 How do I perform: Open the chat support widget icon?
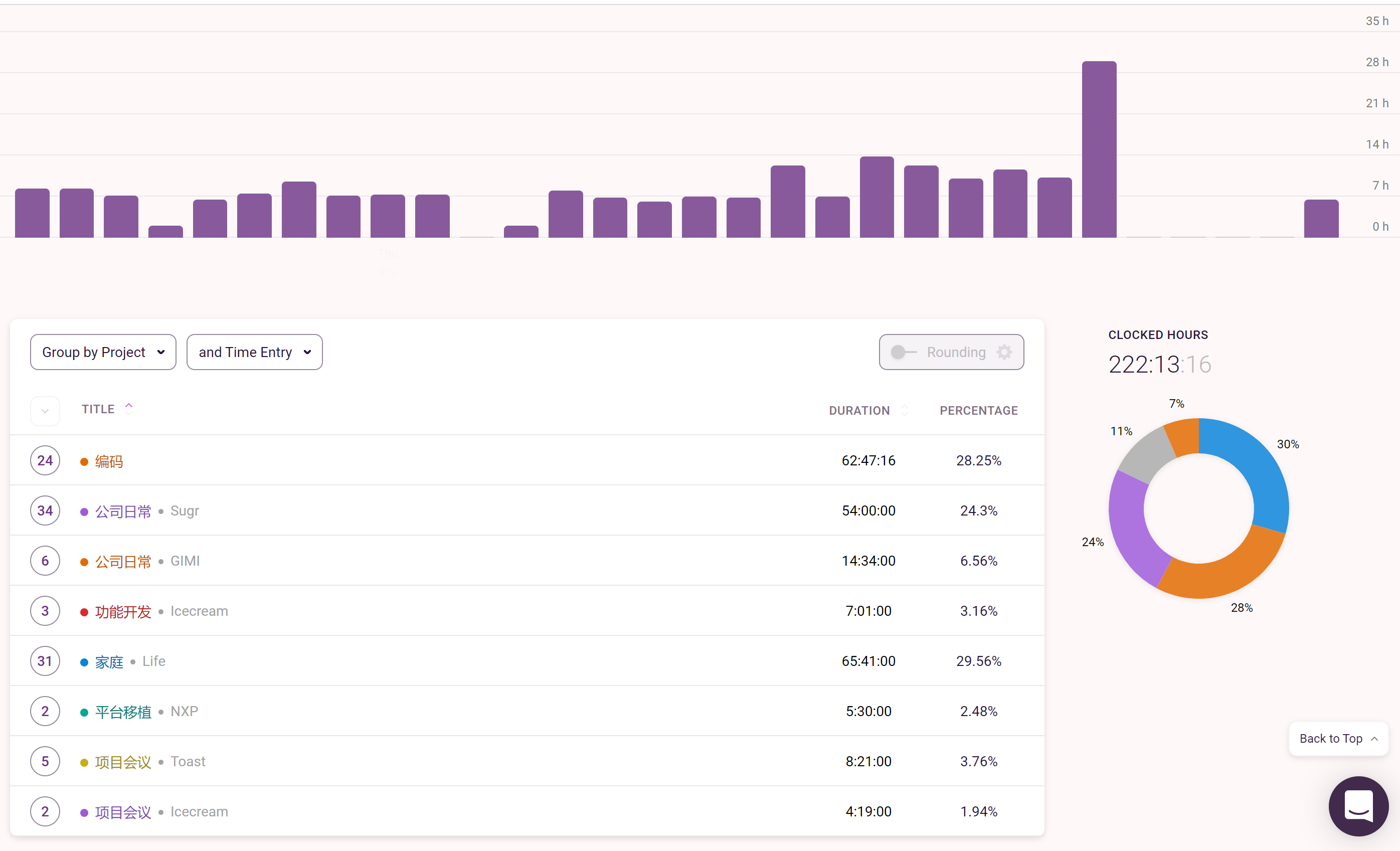1358,805
